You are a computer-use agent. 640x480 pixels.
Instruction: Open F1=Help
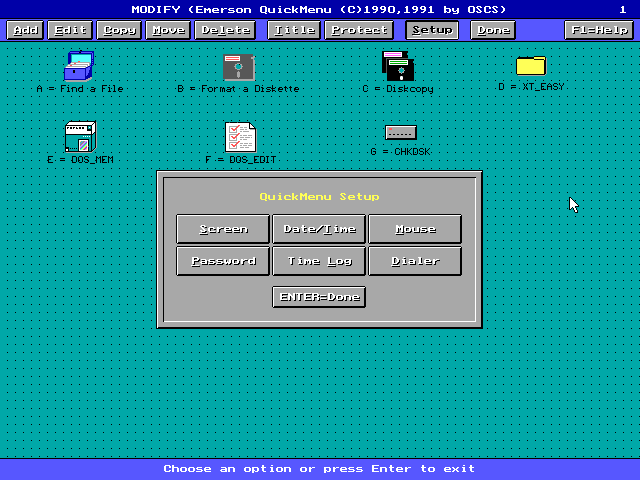[599, 30]
